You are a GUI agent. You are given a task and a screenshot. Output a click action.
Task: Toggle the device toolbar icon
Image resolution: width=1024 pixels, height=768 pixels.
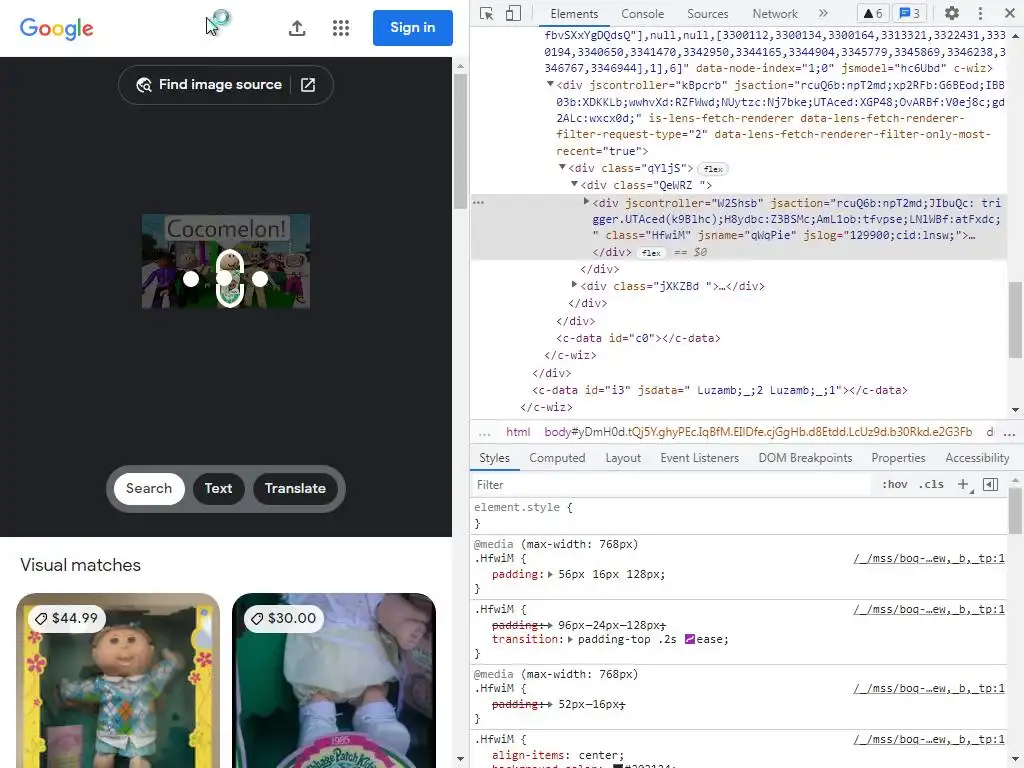(x=513, y=14)
